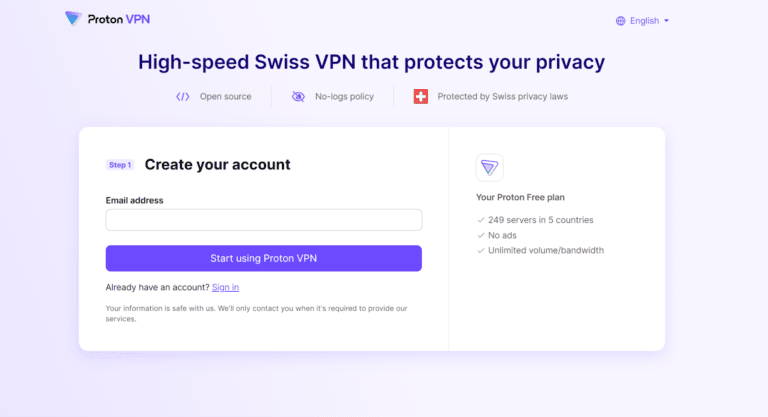
Task: Expand language menu using the arrow
Action: tap(666, 20)
